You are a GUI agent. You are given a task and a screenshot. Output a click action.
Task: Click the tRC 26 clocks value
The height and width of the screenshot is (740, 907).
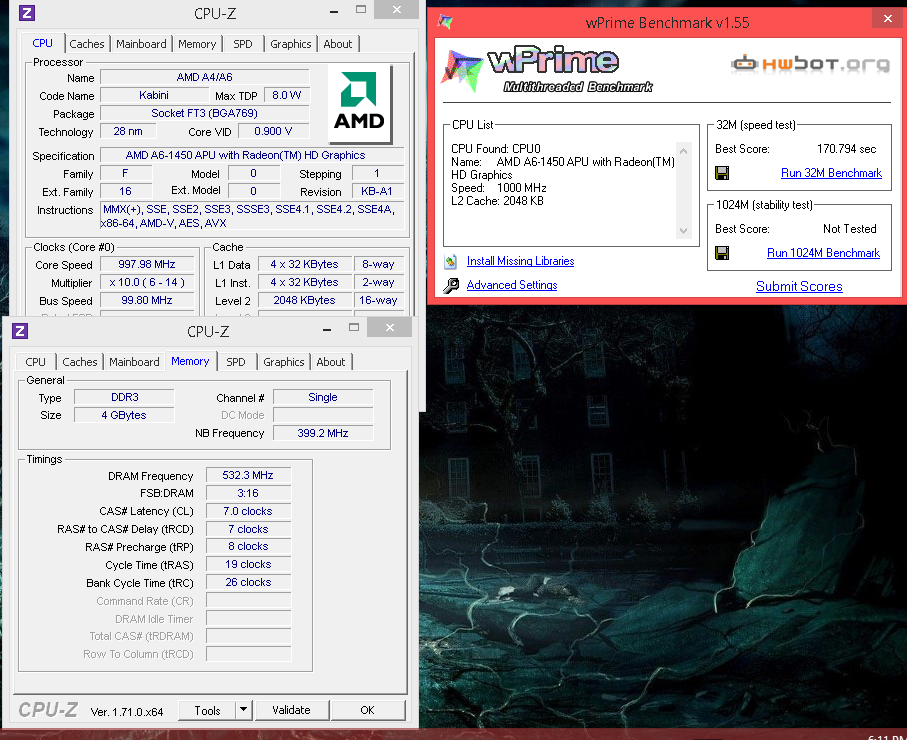point(248,582)
